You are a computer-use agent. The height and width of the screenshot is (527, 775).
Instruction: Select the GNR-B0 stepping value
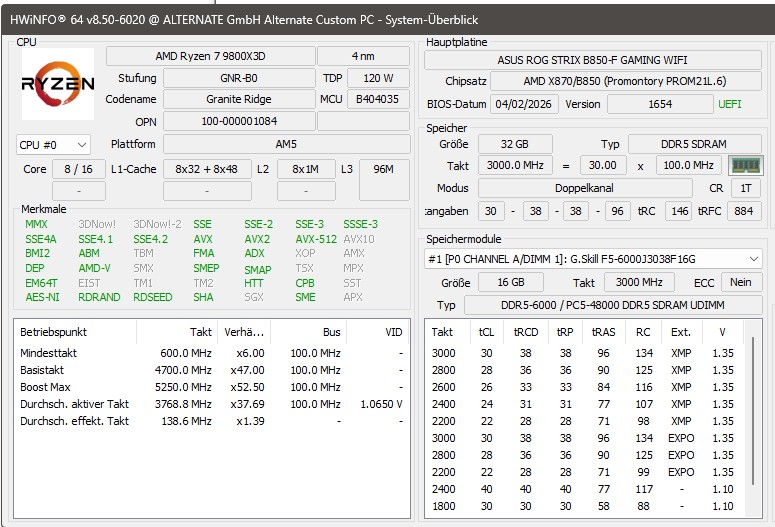pyautogui.click(x=239, y=78)
